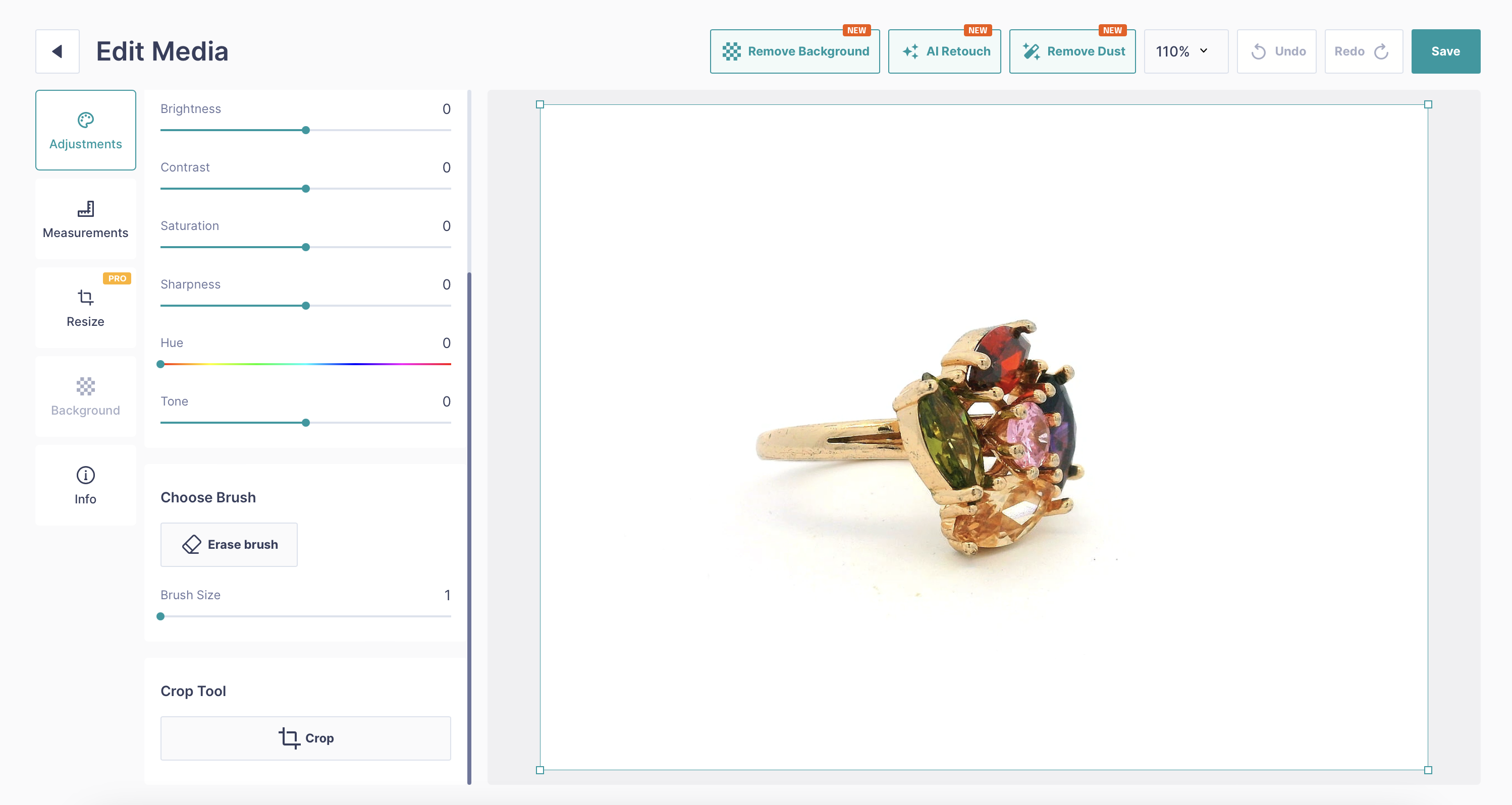This screenshot has height=805, width=1512.
Task: Redo the last edit
Action: tap(1364, 51)
